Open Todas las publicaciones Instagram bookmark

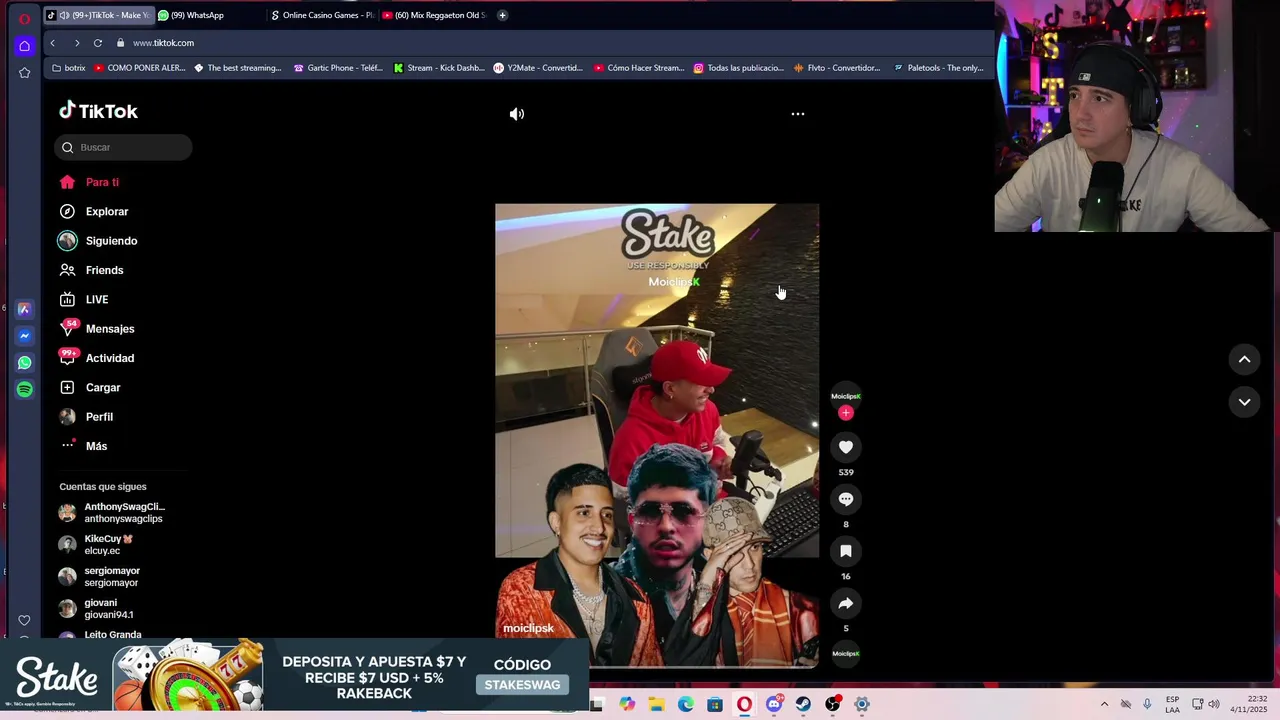pos(739,68)
